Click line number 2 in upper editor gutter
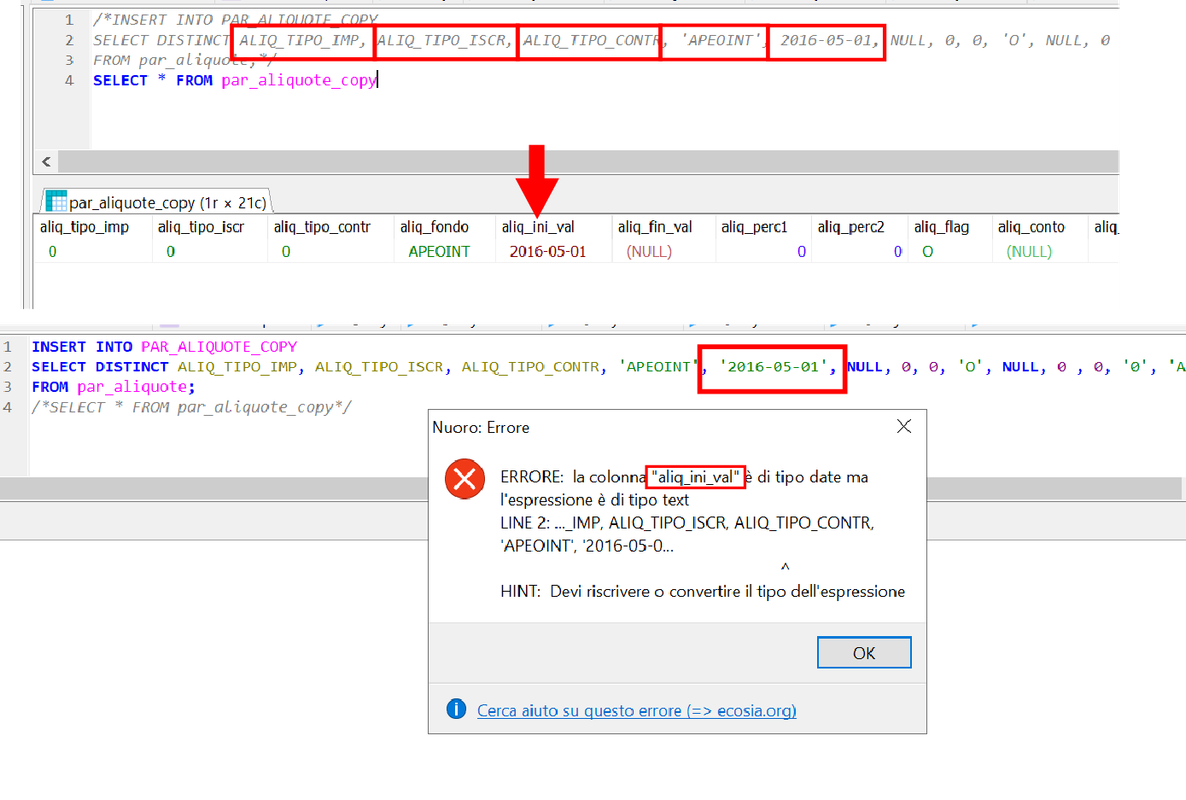The width and height of the screenshot is (1186, 800). coord(70,40)
